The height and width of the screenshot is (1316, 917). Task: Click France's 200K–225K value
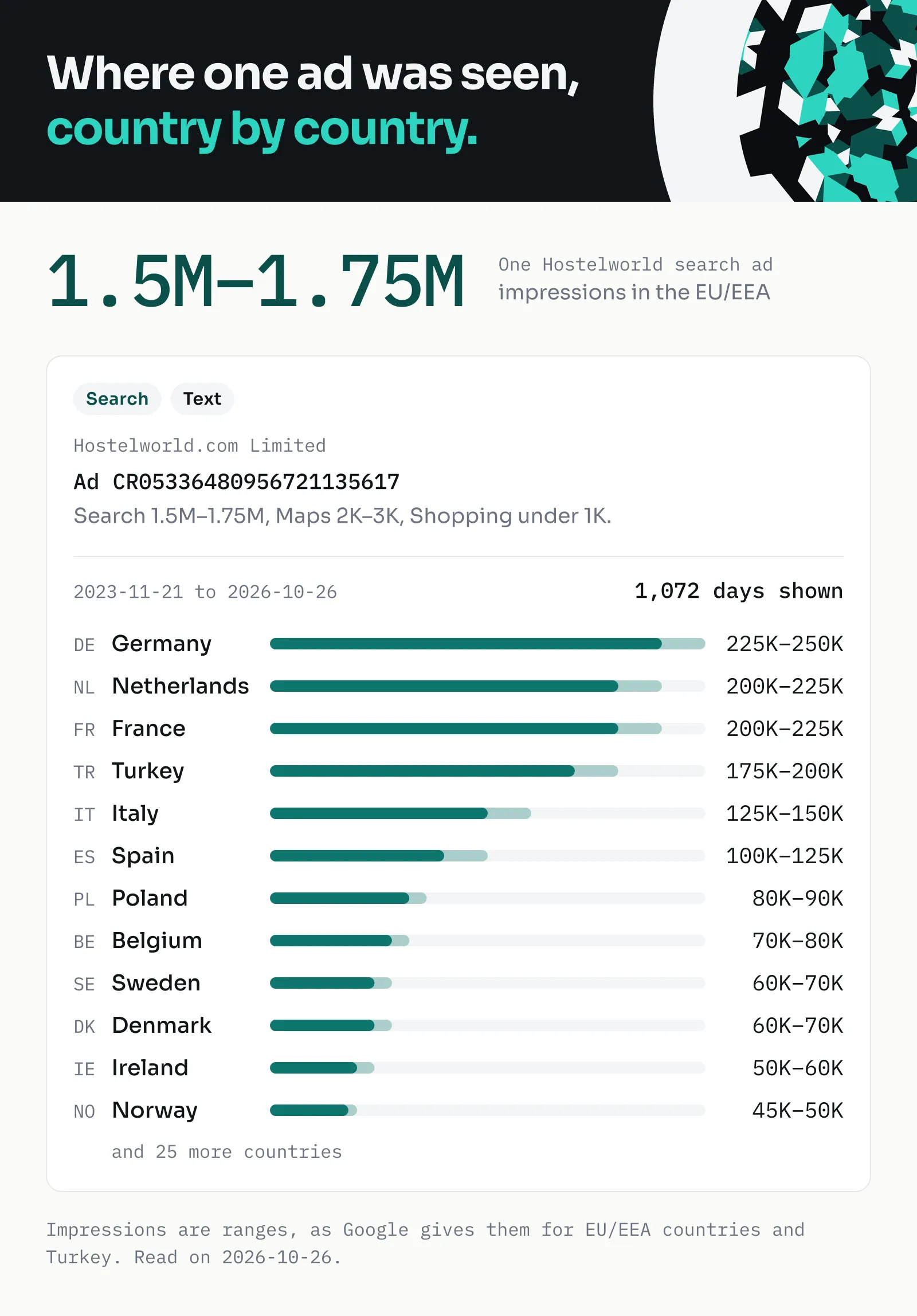(785, 729)
